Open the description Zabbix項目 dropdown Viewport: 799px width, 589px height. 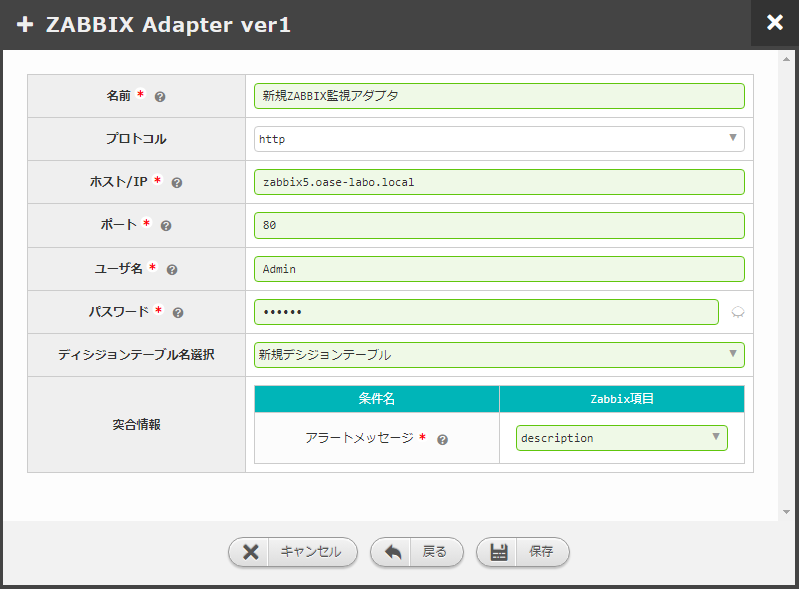pos(622,438)
